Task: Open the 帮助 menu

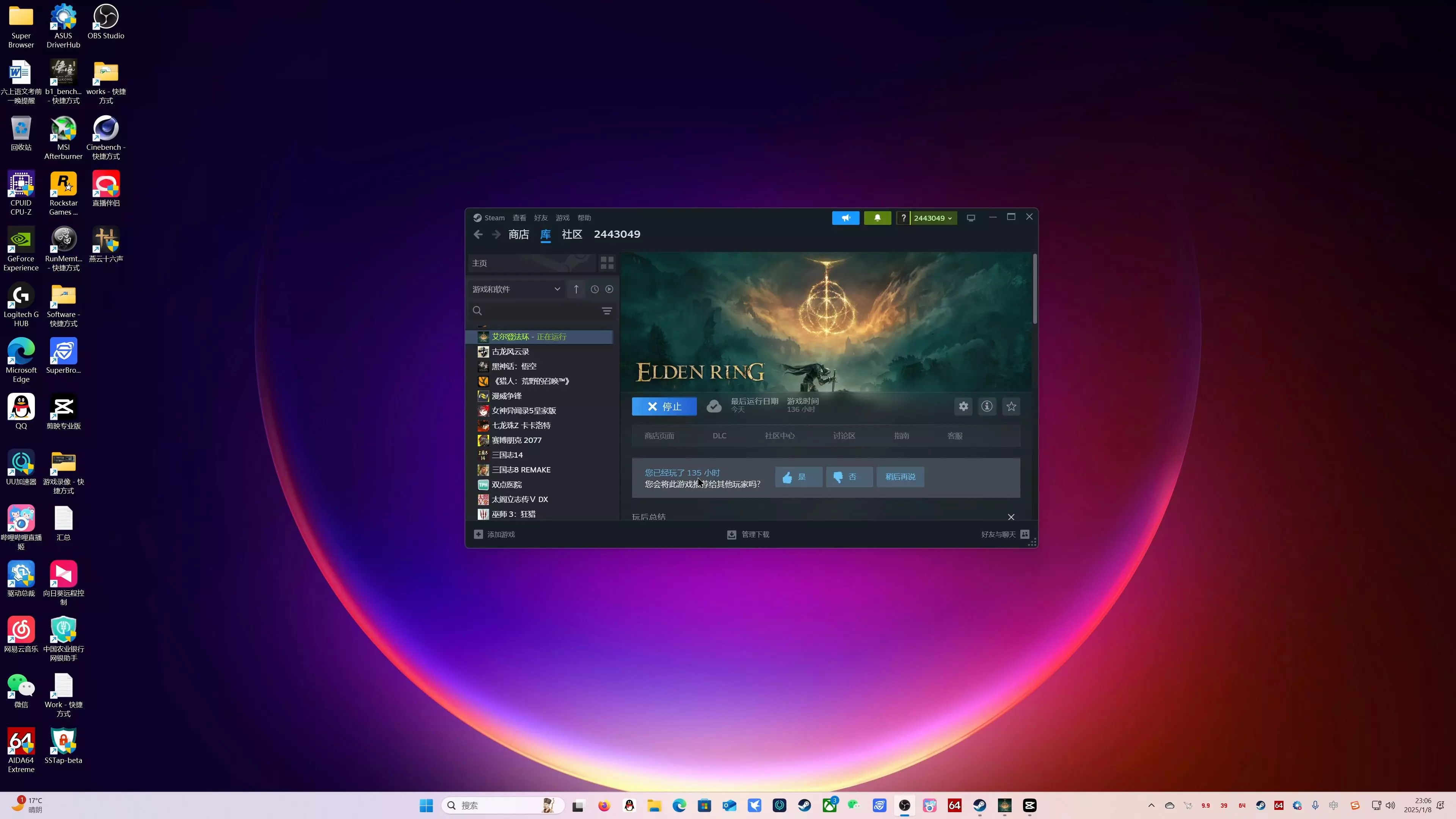Action: 584,218
